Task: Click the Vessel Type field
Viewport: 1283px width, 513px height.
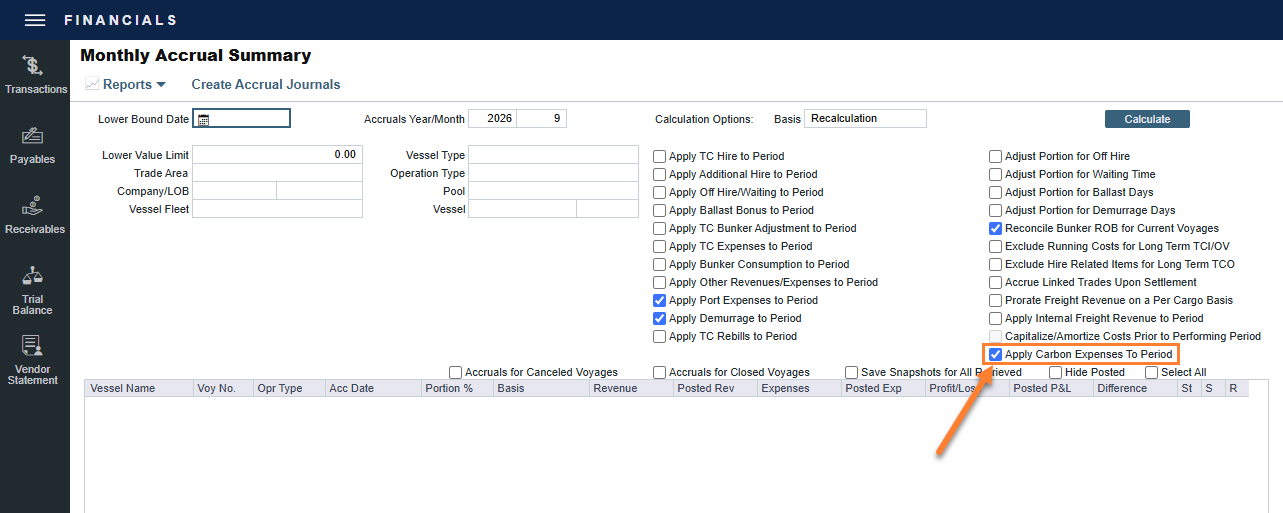Action: pyautogui.click(x=553, y=155)
